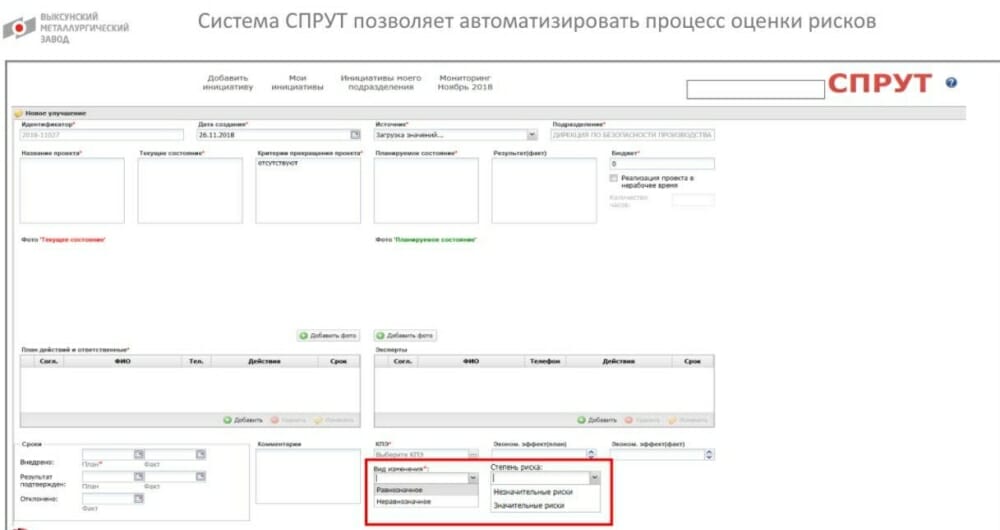1000x530 pixels.
Task: Click the Планируемое состояние text area
Action: pyautogui.click(x=426, y=190)
